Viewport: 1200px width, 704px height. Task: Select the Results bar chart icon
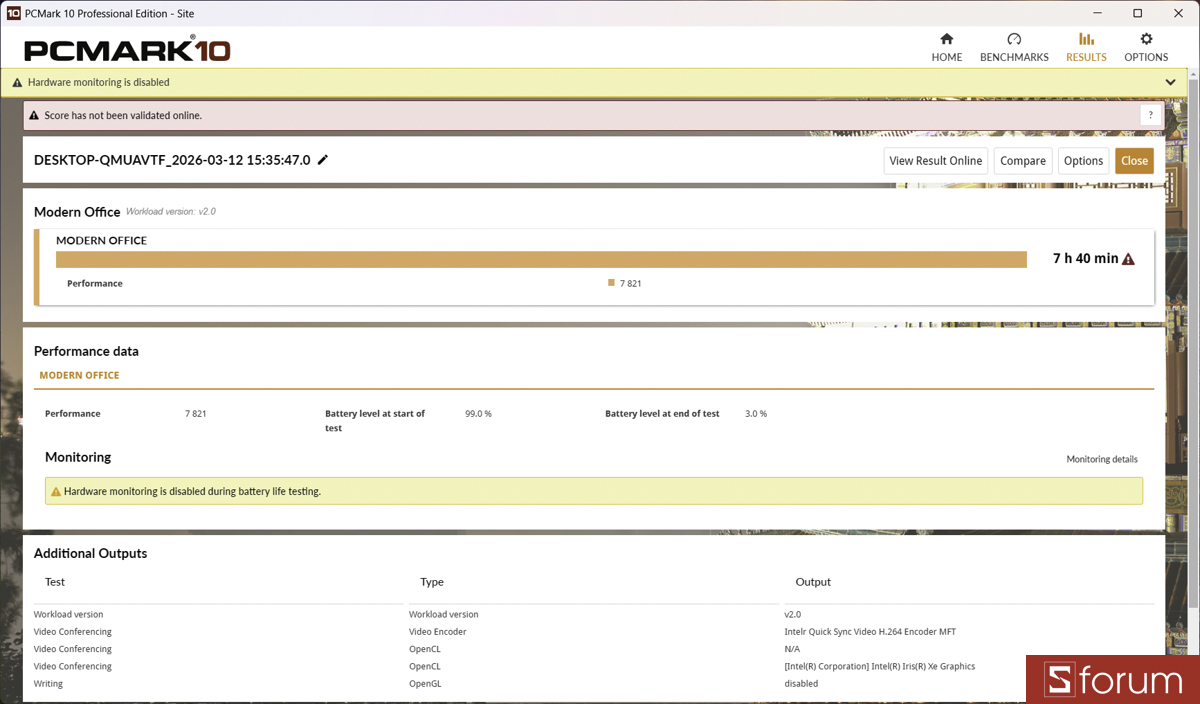tap(1086, 39)
